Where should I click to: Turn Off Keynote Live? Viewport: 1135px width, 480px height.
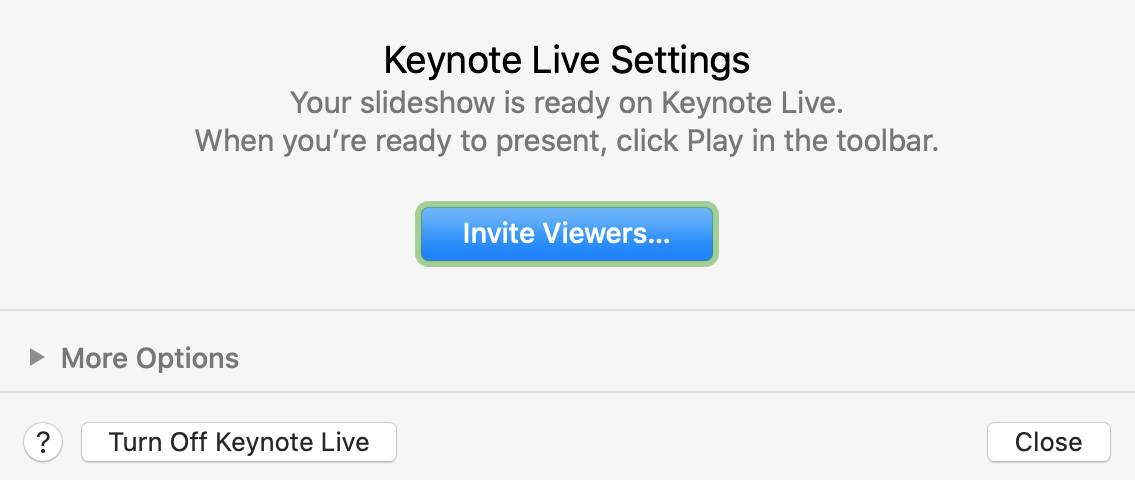pyautogui.click(x=239, y=442)
